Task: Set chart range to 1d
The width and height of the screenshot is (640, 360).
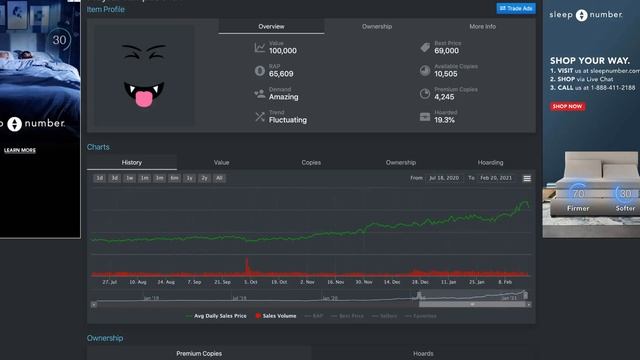Action: (100, 178)
